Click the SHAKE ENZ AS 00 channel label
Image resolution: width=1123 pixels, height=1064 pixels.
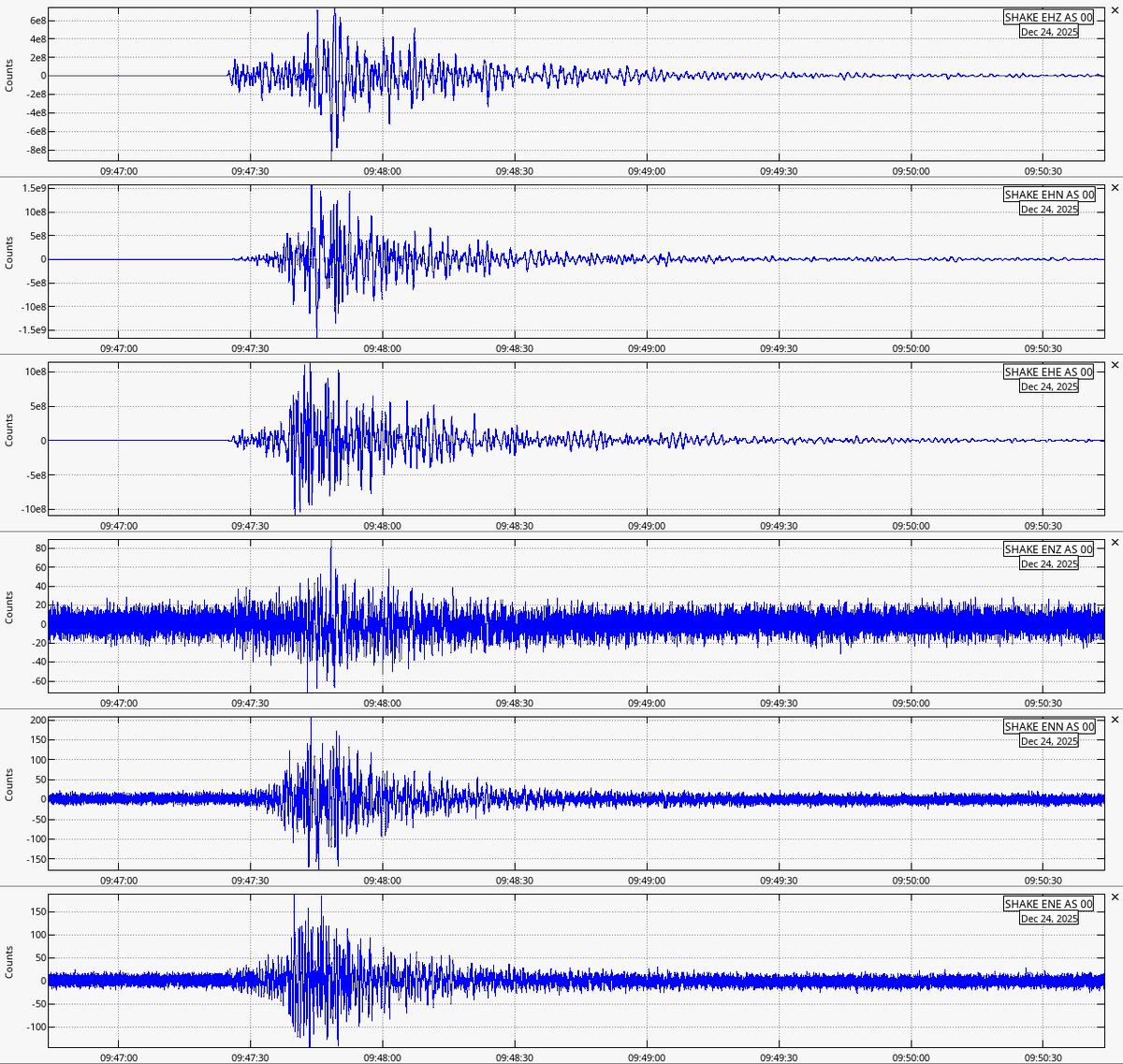1048,549
